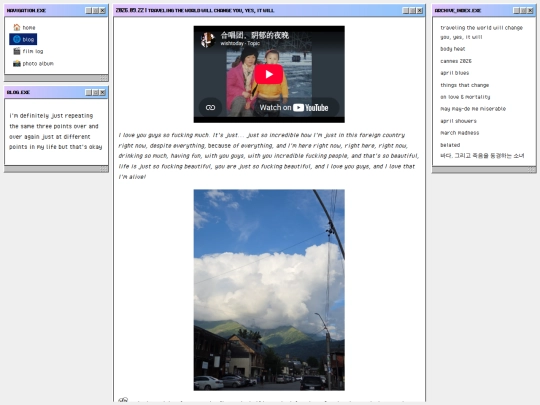This screenshot has height=405, width=540.
Task: Copy link icon in video embed
Action: click(x=210, y=107)
